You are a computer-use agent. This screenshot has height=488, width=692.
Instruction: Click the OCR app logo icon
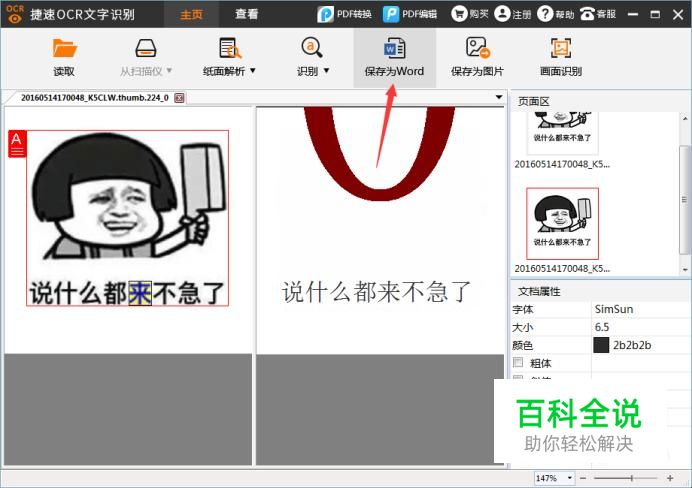(15, 14)
